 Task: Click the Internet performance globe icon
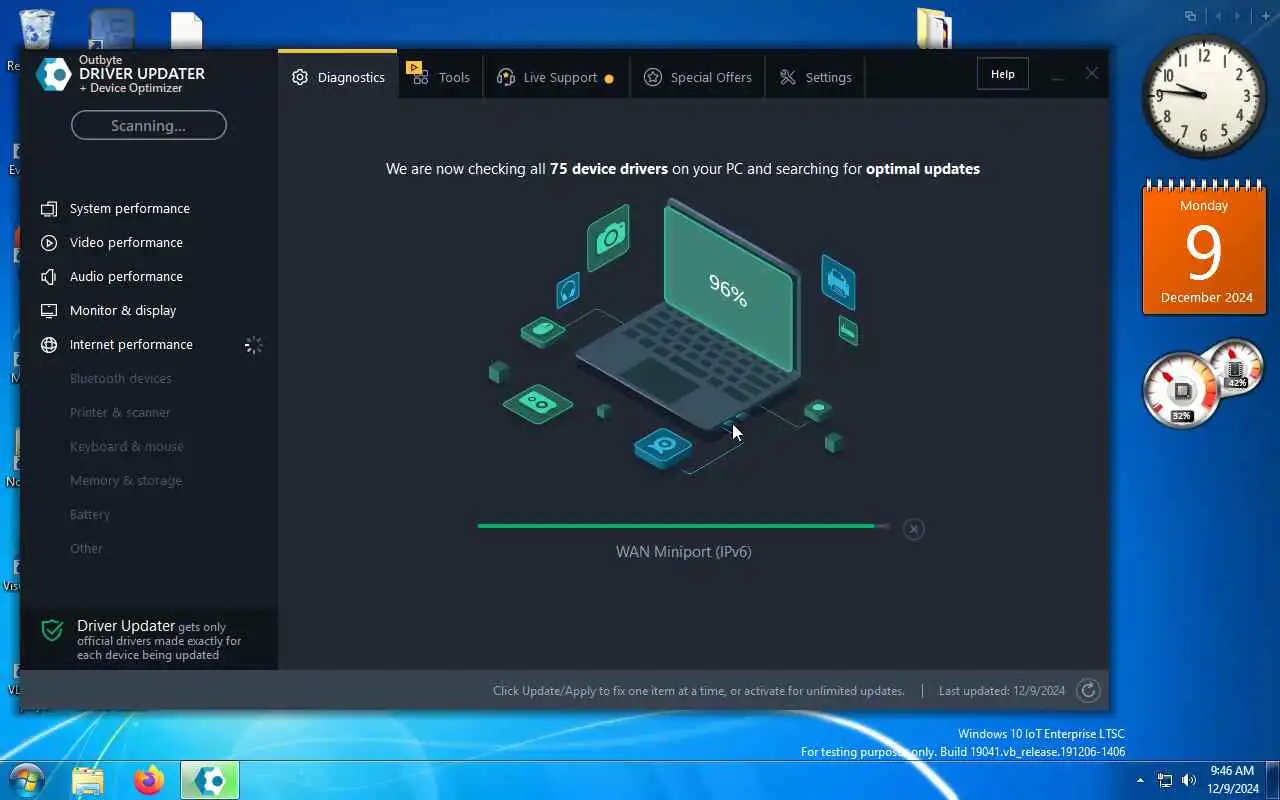pos(49,345)
